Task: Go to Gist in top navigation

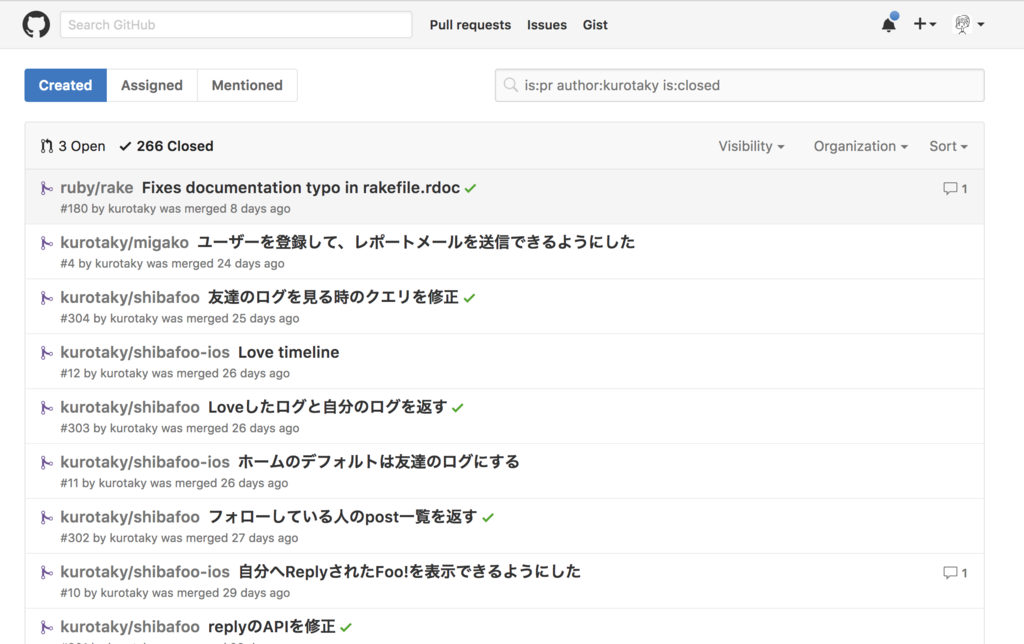Action: 595,25
